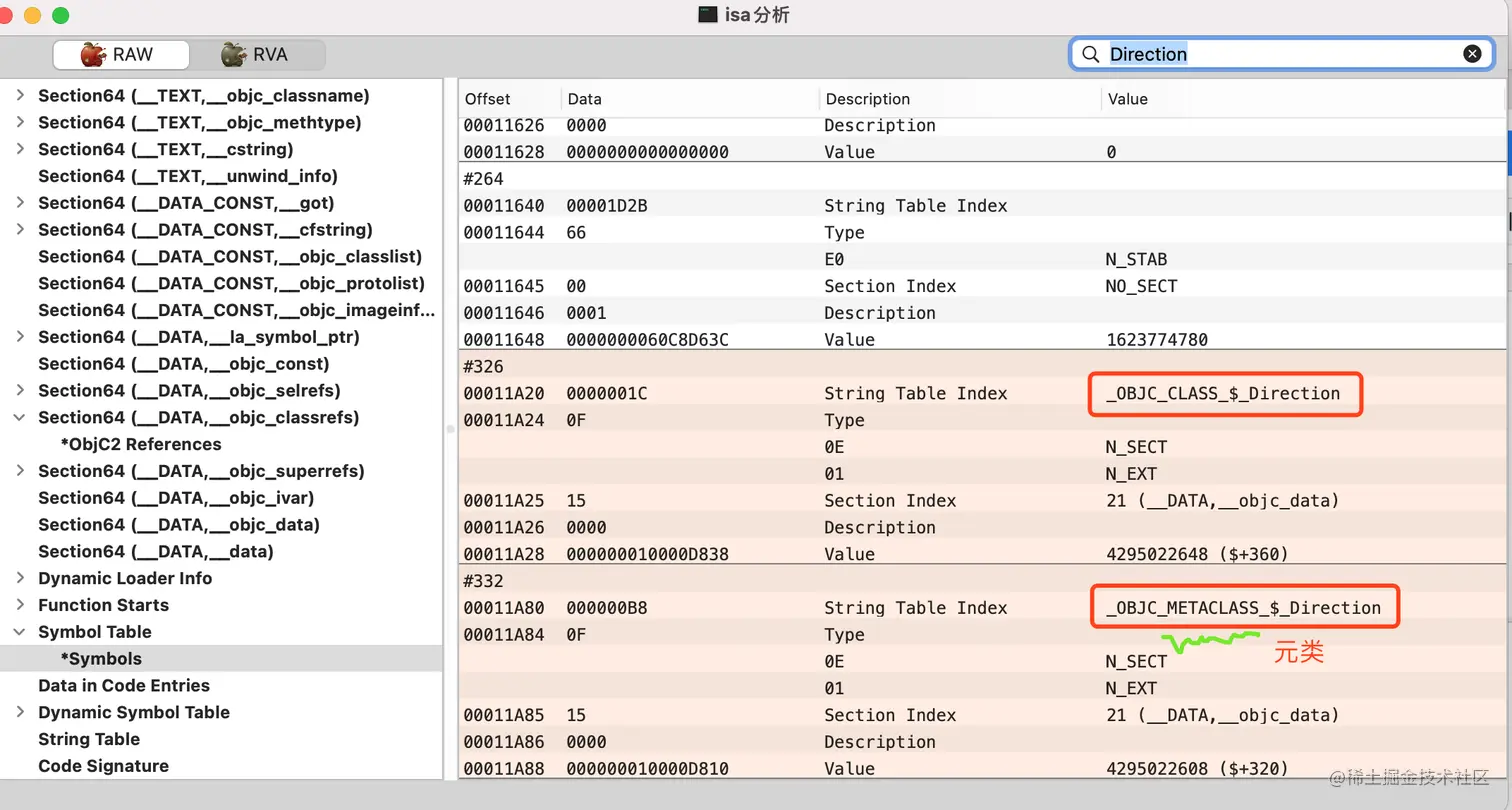Select the *Symbols item
The image size is (1512, 810).
[x=101, y=659]
